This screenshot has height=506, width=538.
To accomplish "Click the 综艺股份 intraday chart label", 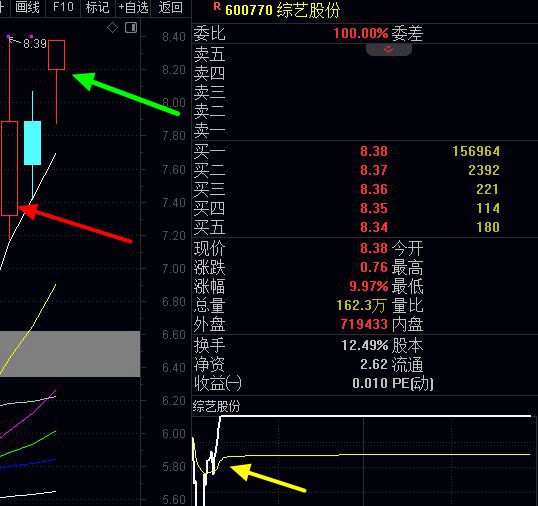I will point(216,406).
